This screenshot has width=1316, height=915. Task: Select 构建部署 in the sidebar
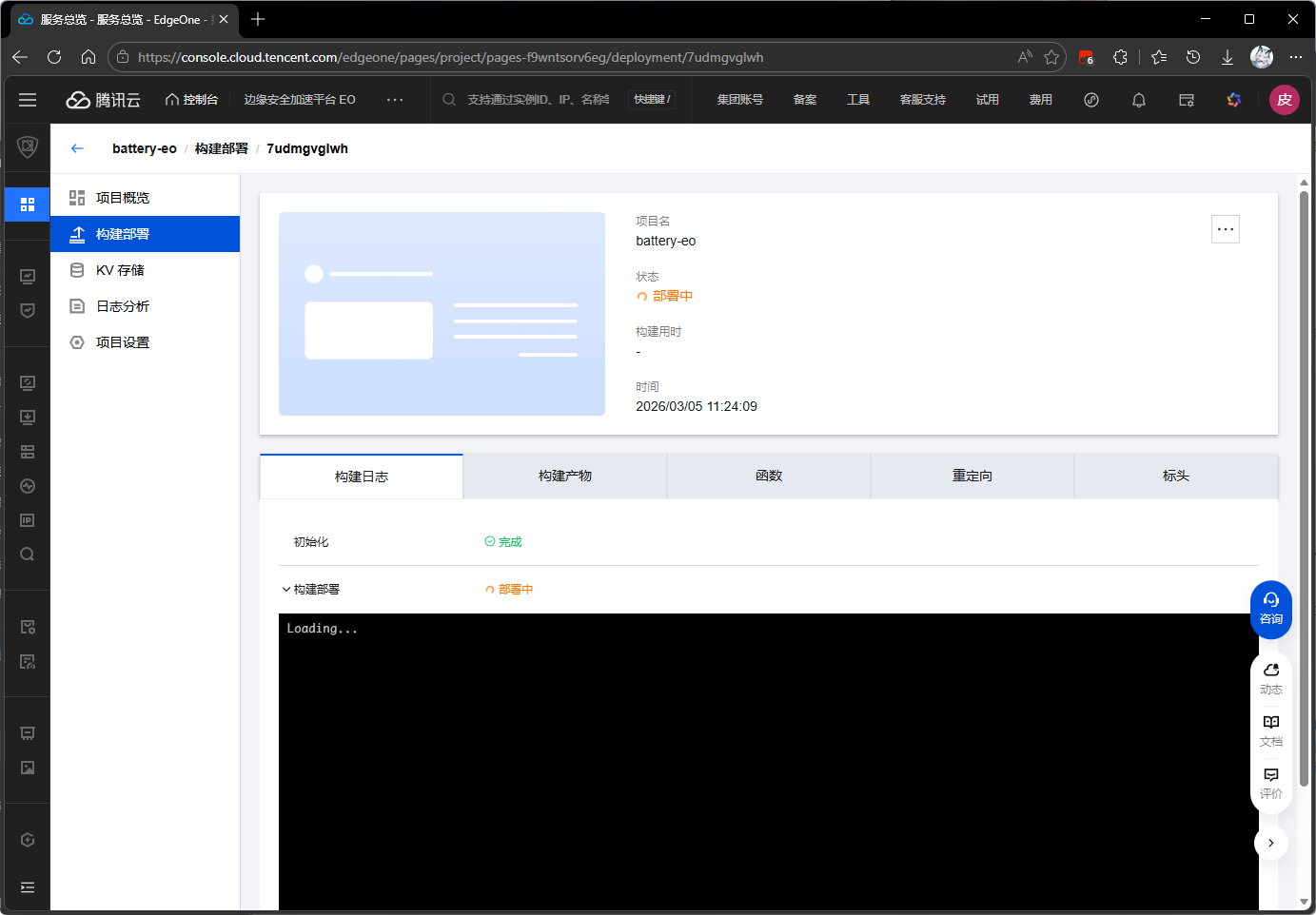[x=145, y=234]
